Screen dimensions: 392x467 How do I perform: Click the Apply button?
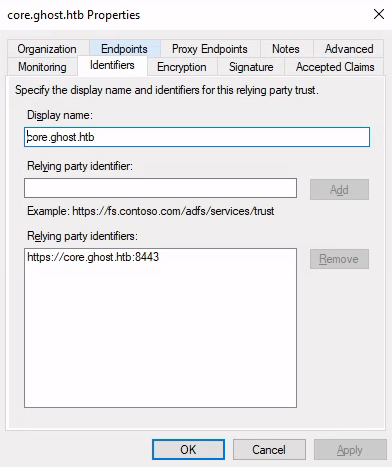point(350,450)
